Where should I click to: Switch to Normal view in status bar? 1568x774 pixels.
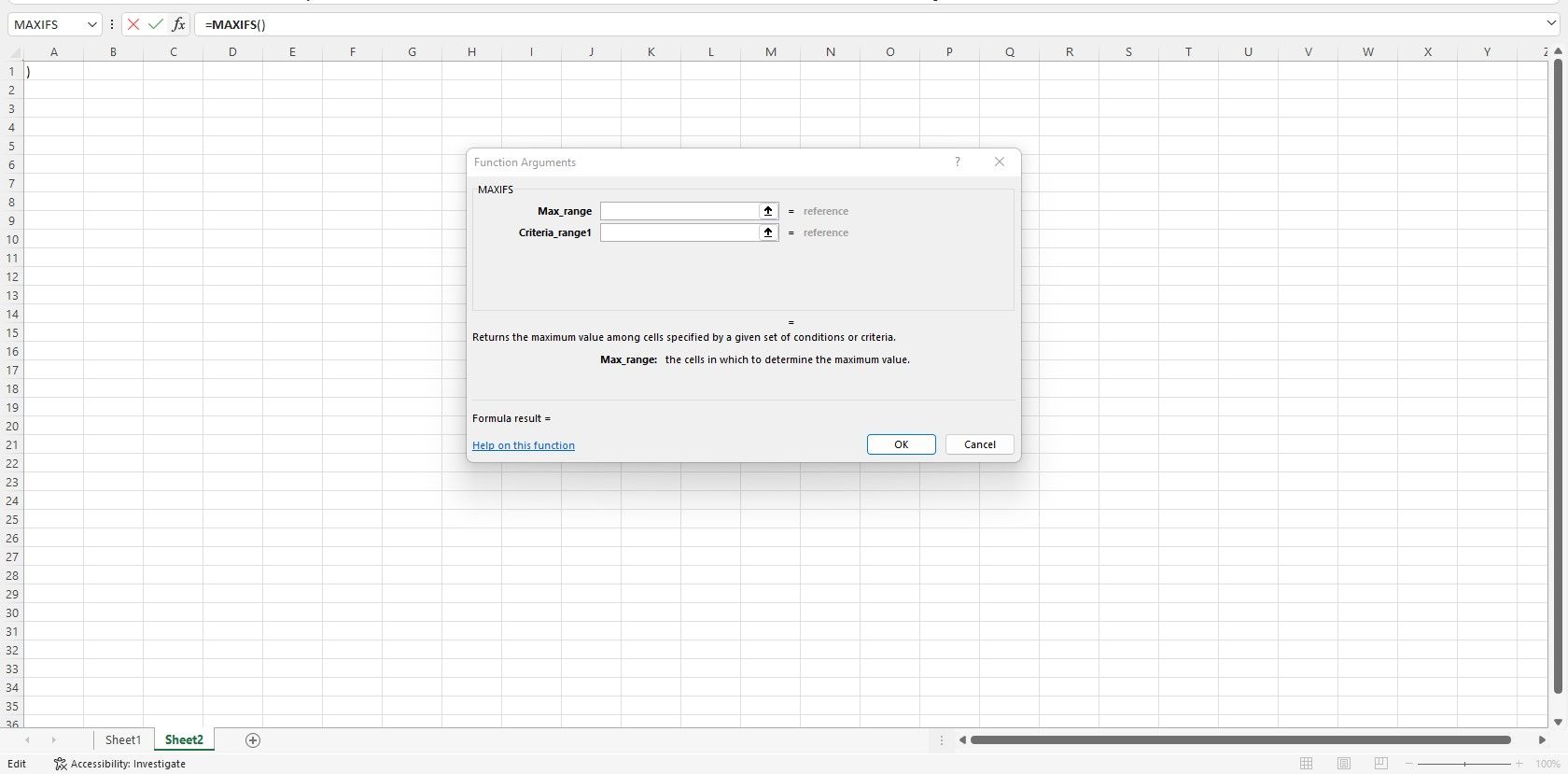[x=1306, y=764]
